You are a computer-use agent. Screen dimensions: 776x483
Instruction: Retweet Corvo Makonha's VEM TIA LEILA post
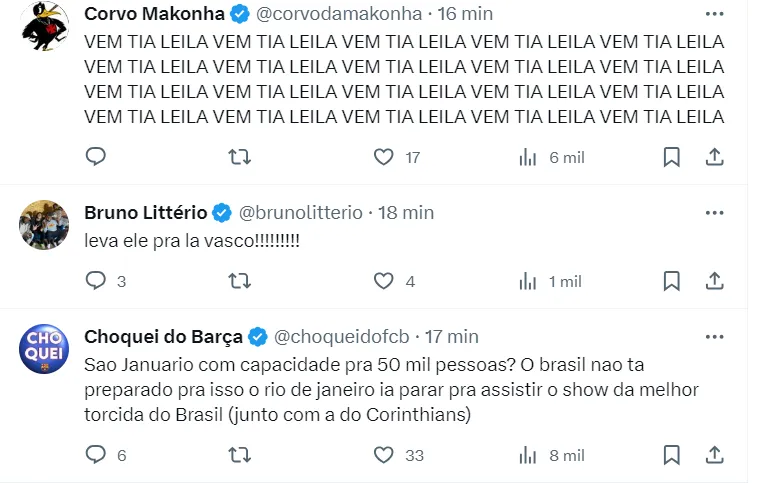tap(240, 157)
